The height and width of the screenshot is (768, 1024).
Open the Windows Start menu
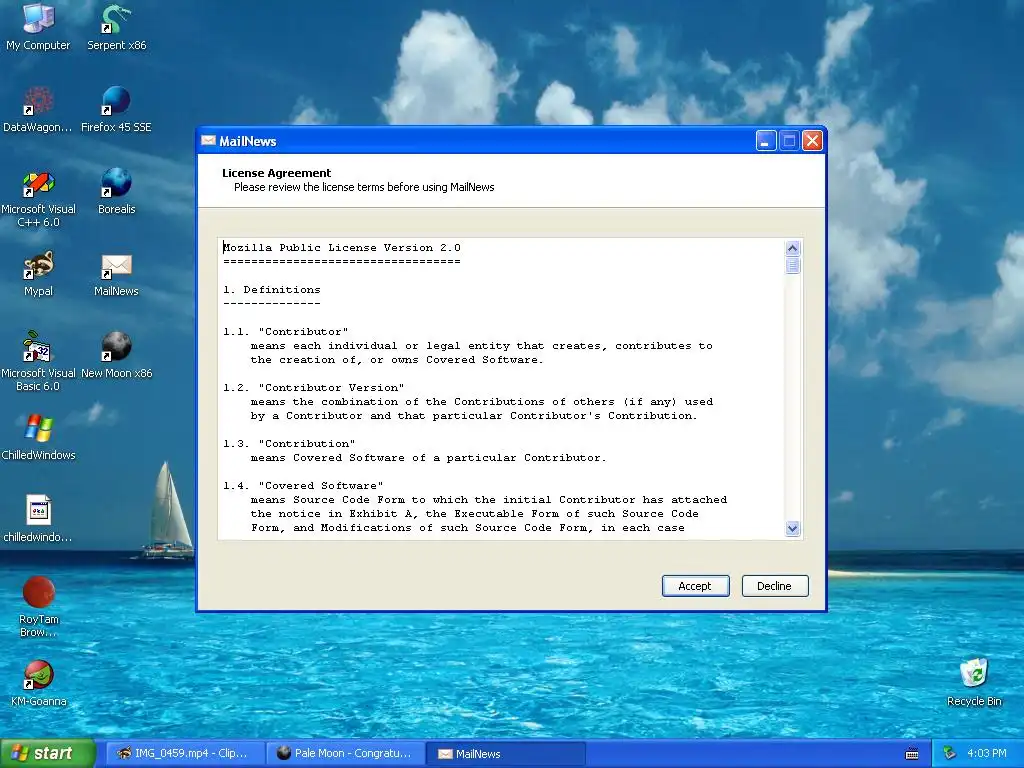(x=48, y=754)
